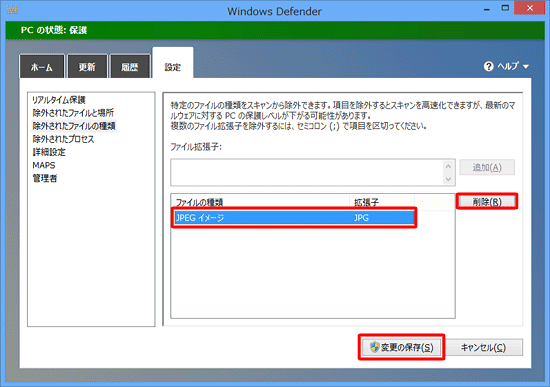
Task: Click the help question mark icon
Action: click(x=488, y=66)
